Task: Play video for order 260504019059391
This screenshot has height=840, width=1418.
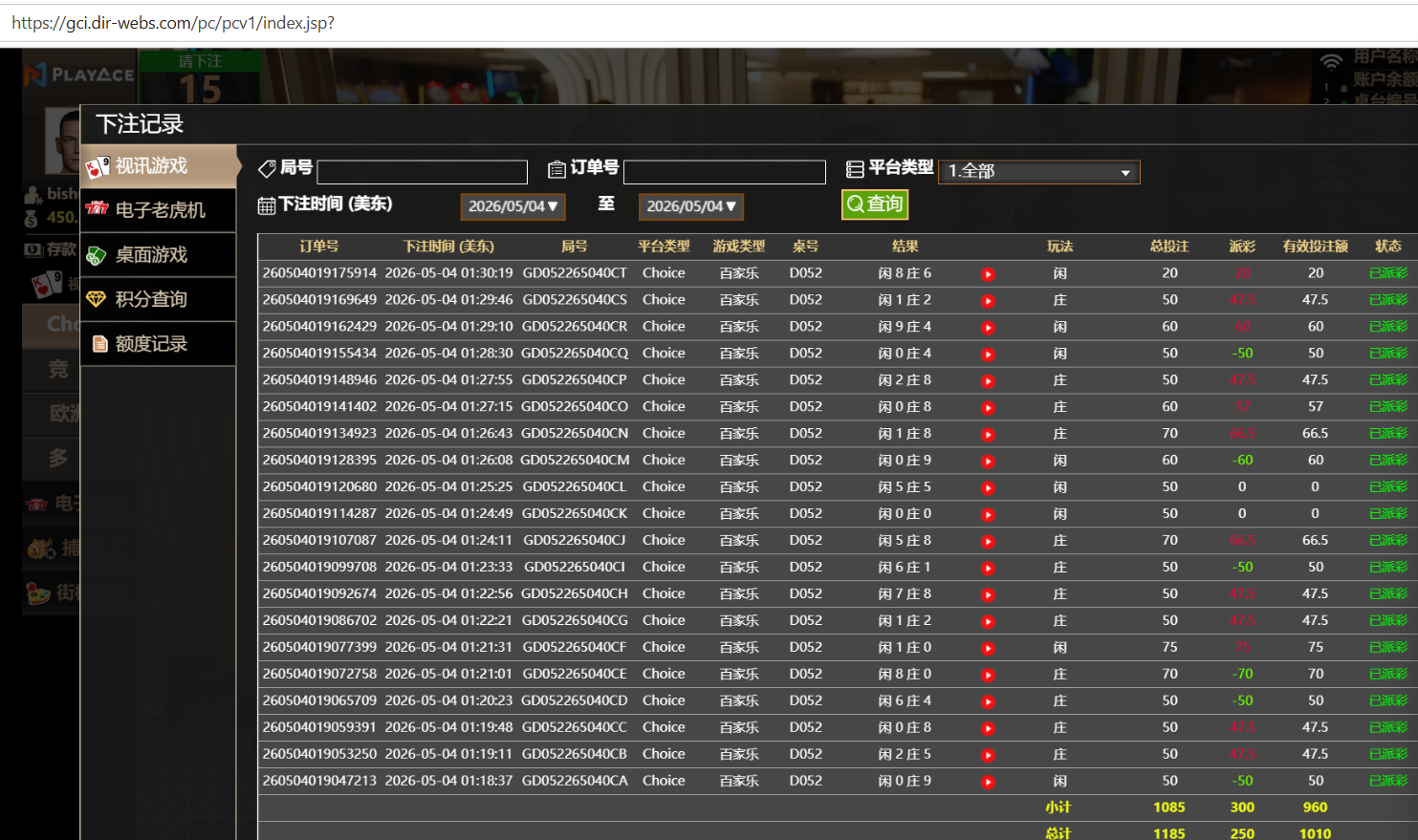Action: [988, 729]
